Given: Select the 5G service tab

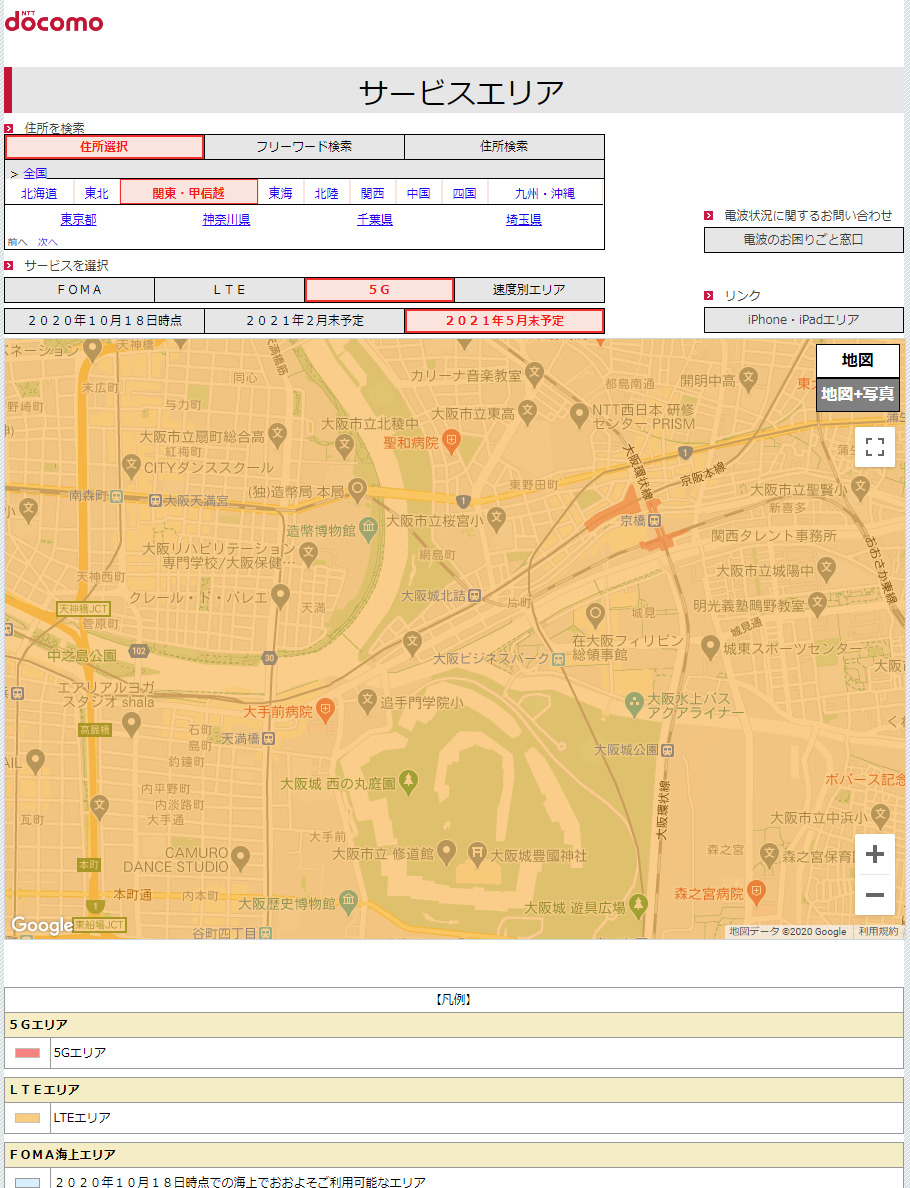Looking at the screenshot, I should tap(380, 290).
